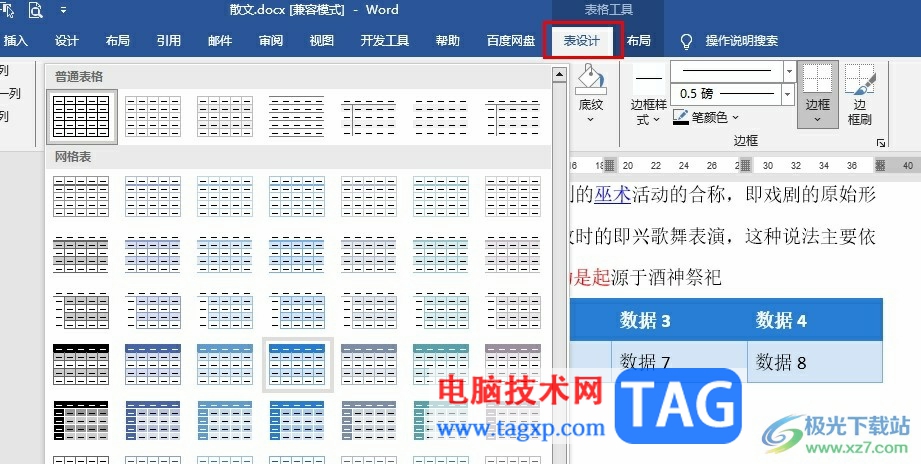Image resolution: width=921 pixels, height=464 pixels.
Task: Click the 网格表 section heading
Action: tap(73, 157)
